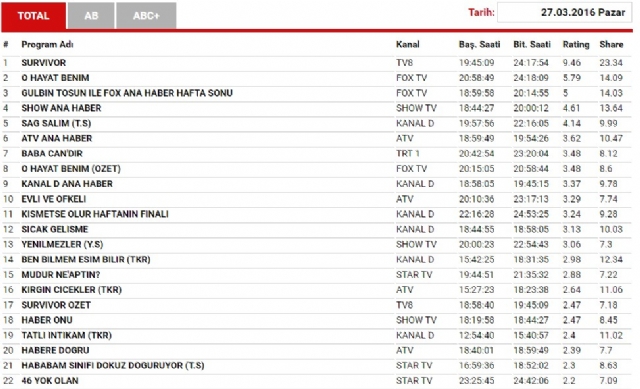Image resolution: width=640 pixels, height=389 pixels.
Task: Click BEN BILMEM ESIM BILIR (TKR)
Action: (x=86, y=259)
